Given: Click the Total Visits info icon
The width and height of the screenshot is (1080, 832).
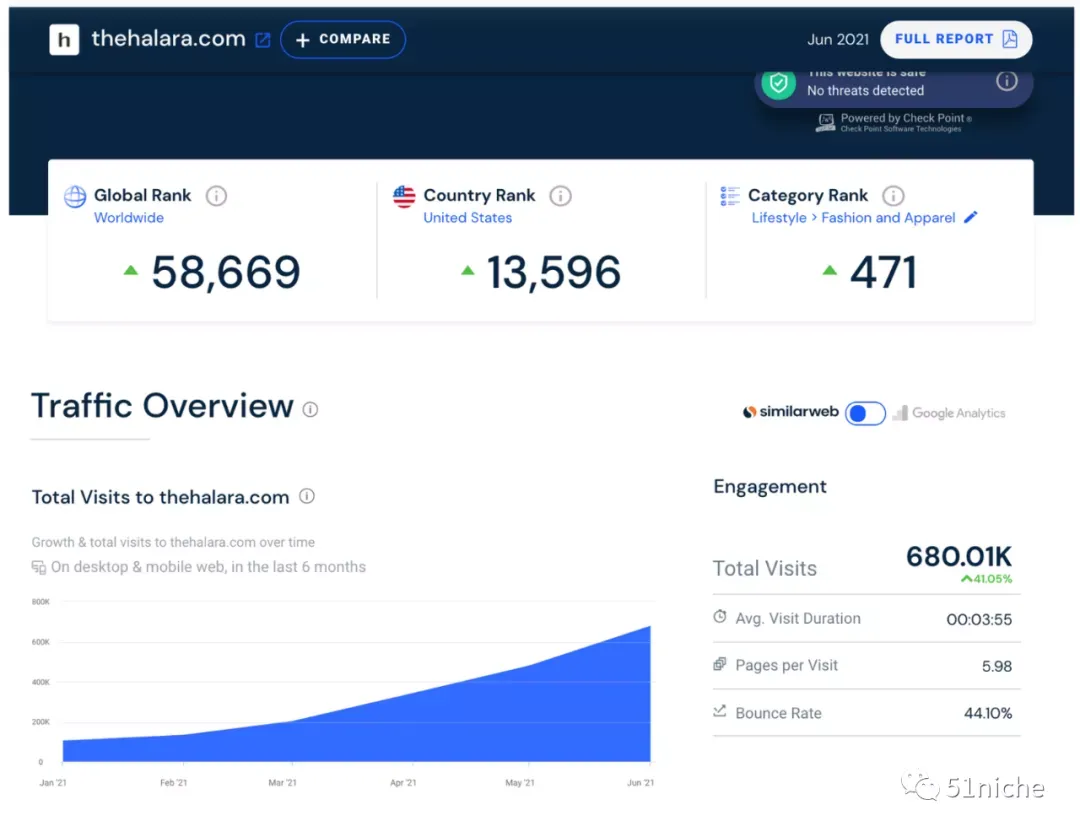Looking at the screenshot, I should click(307, 496).
